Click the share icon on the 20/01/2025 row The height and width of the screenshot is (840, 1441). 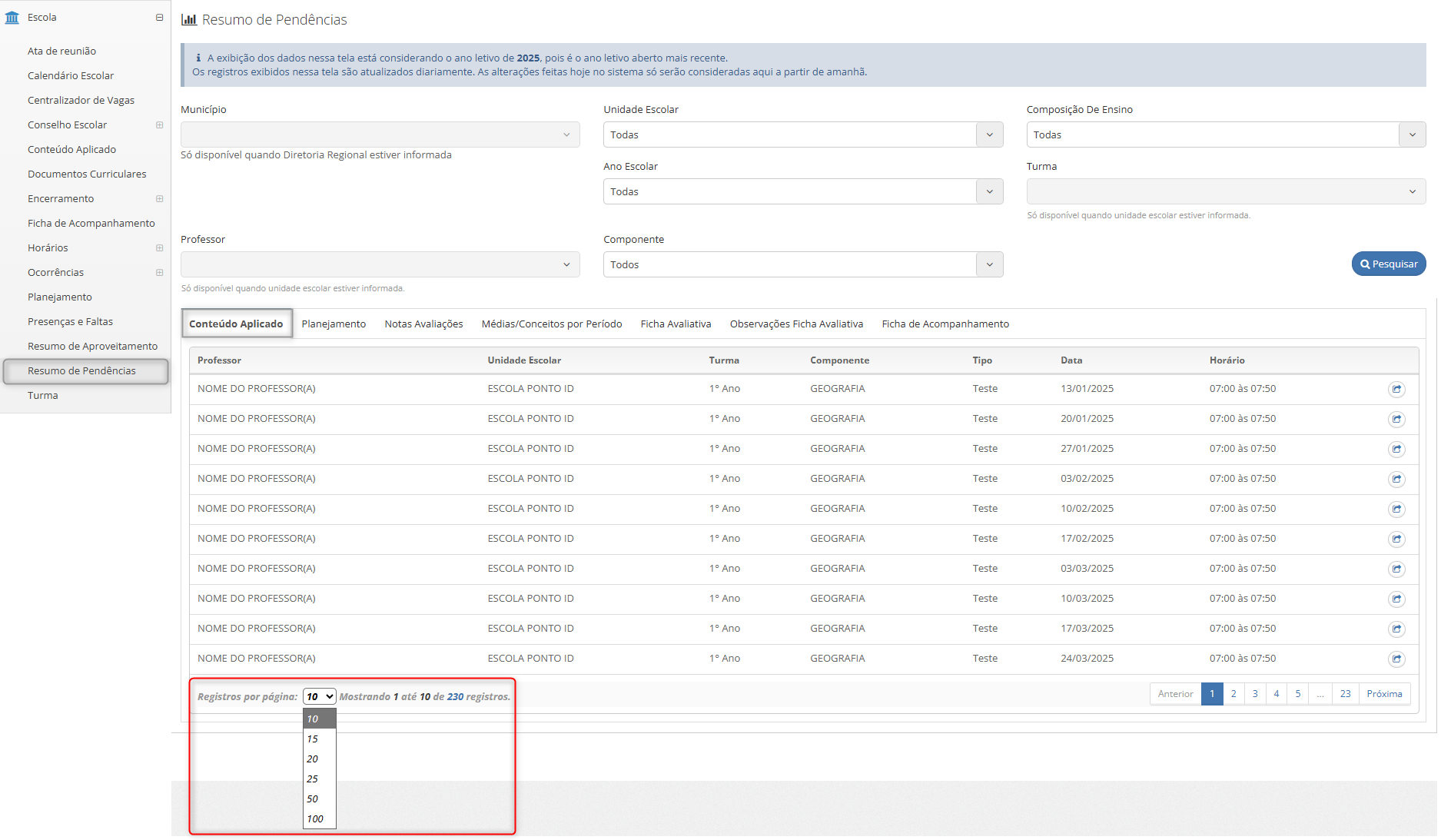pos(1396,419)
